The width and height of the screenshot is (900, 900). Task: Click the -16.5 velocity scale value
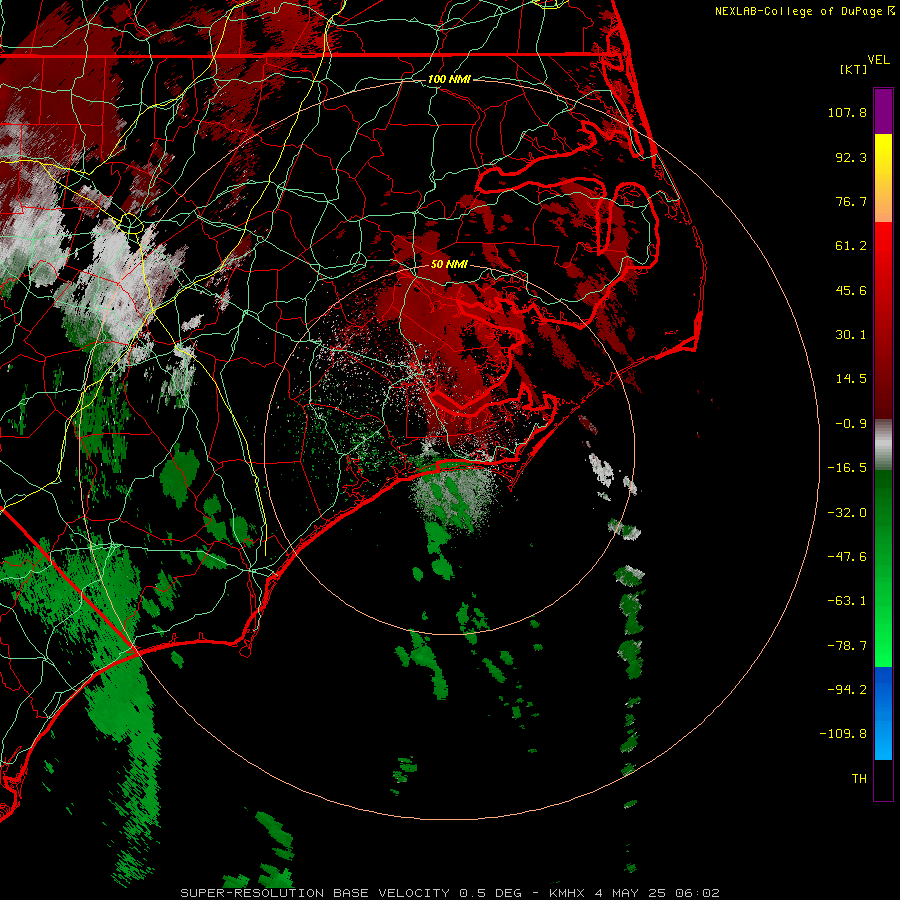847,468
